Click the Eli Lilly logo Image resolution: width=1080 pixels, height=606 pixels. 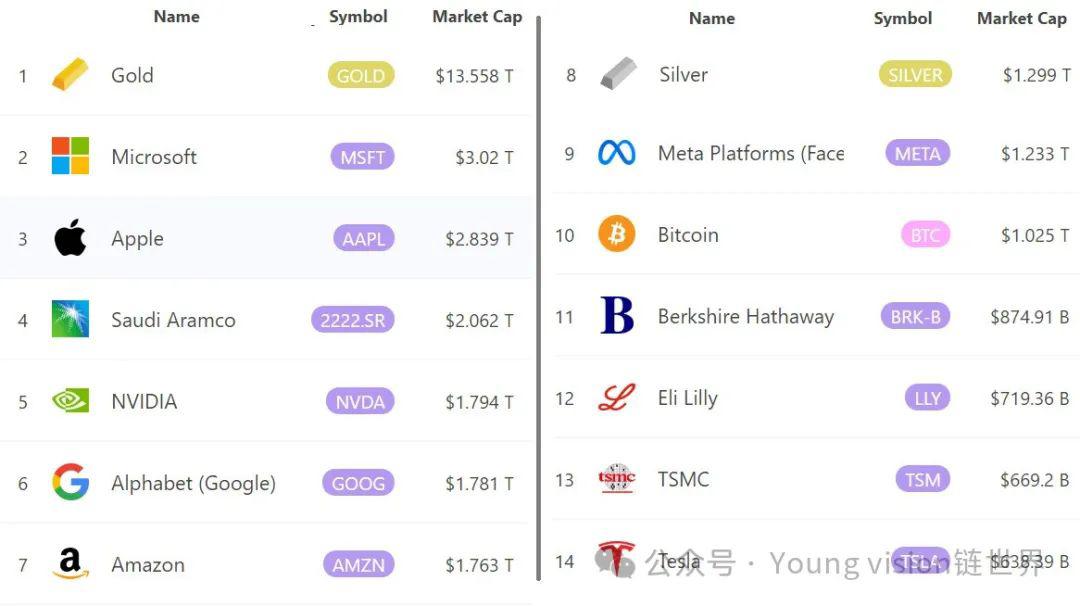click(x=616, y=397)
